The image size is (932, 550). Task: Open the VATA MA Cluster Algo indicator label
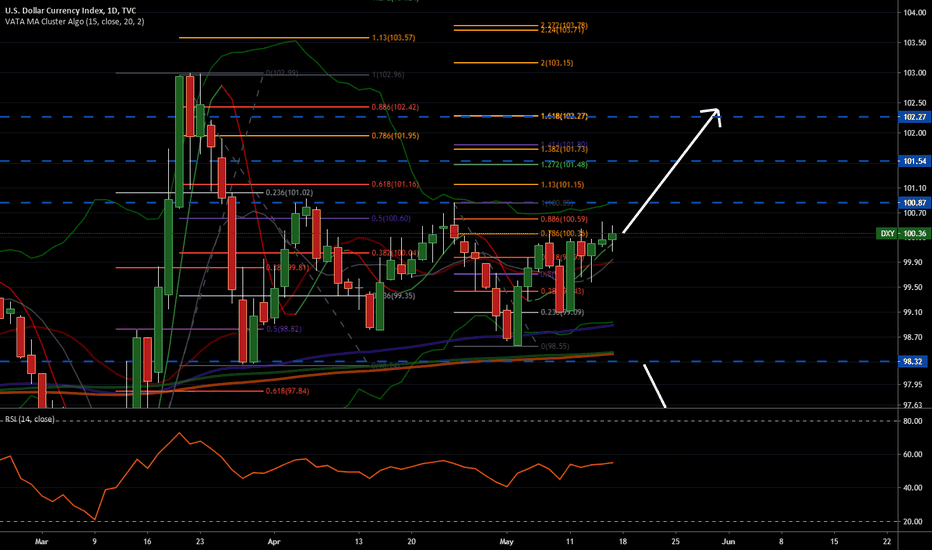(x=74, y=21)
